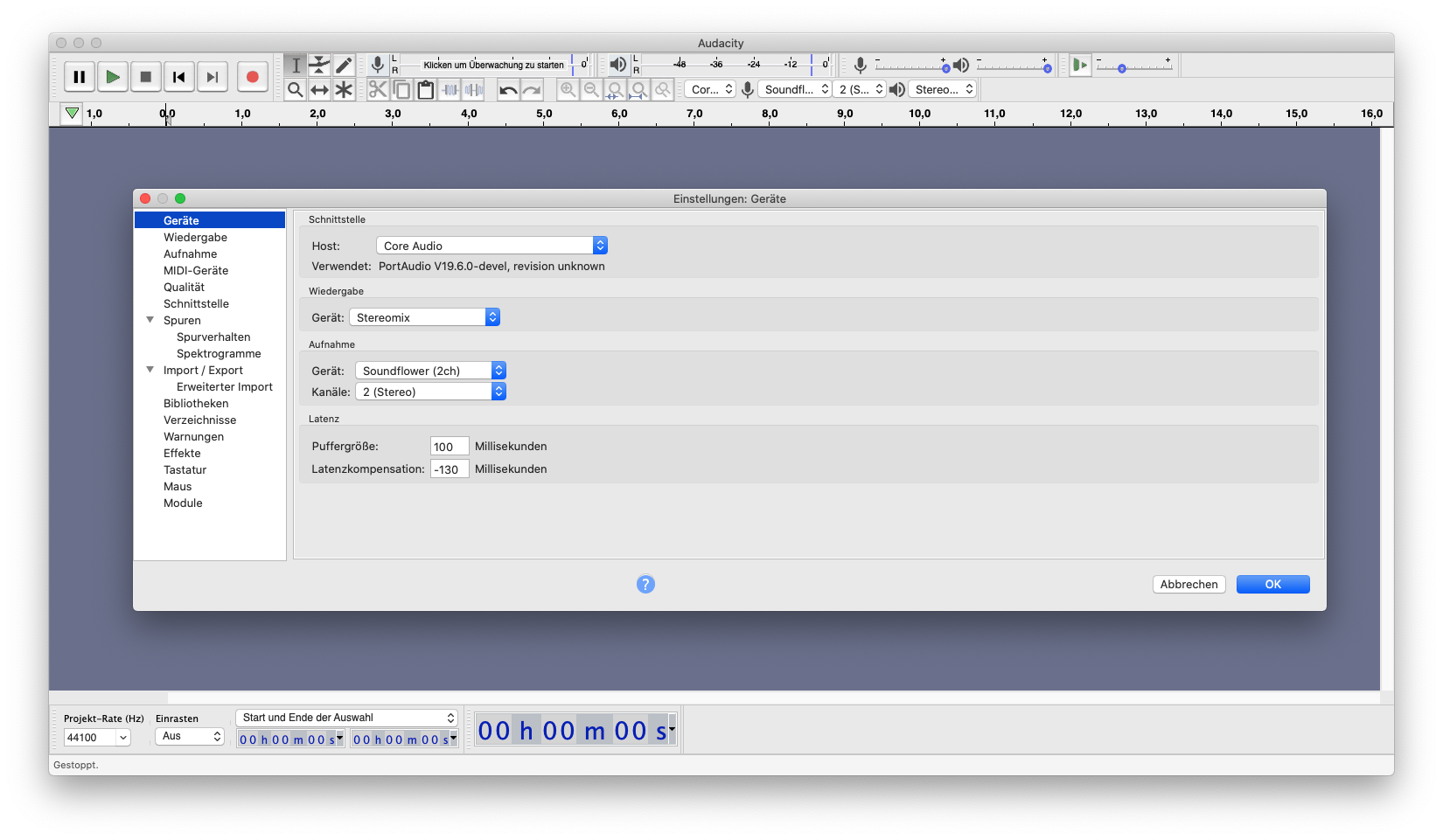1443x840 pixels.
Task: Start recording with the red Record button
Action: [x=253, y=77]
